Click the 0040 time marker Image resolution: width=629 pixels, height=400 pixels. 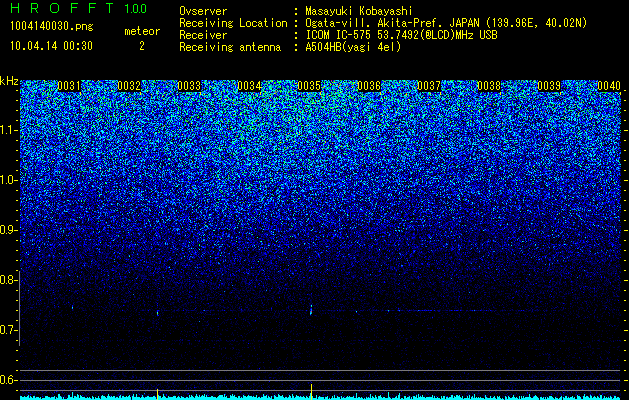pyautogui.click(x=609, y=86)
